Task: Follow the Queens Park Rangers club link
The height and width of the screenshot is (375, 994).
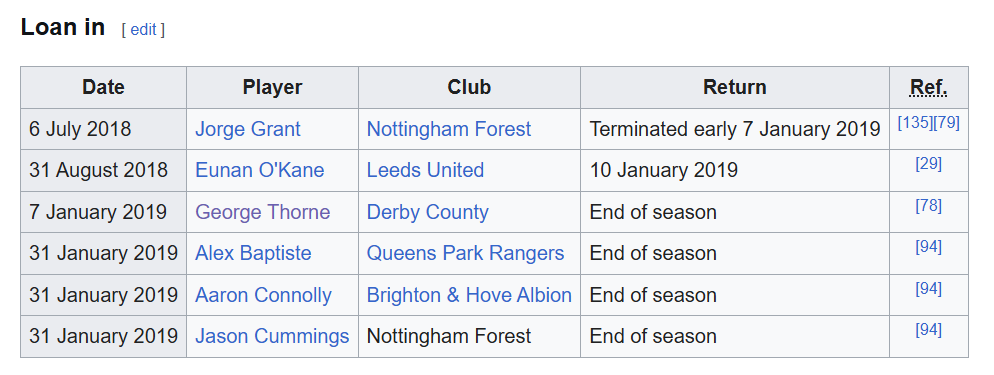Action: point(465,253)
